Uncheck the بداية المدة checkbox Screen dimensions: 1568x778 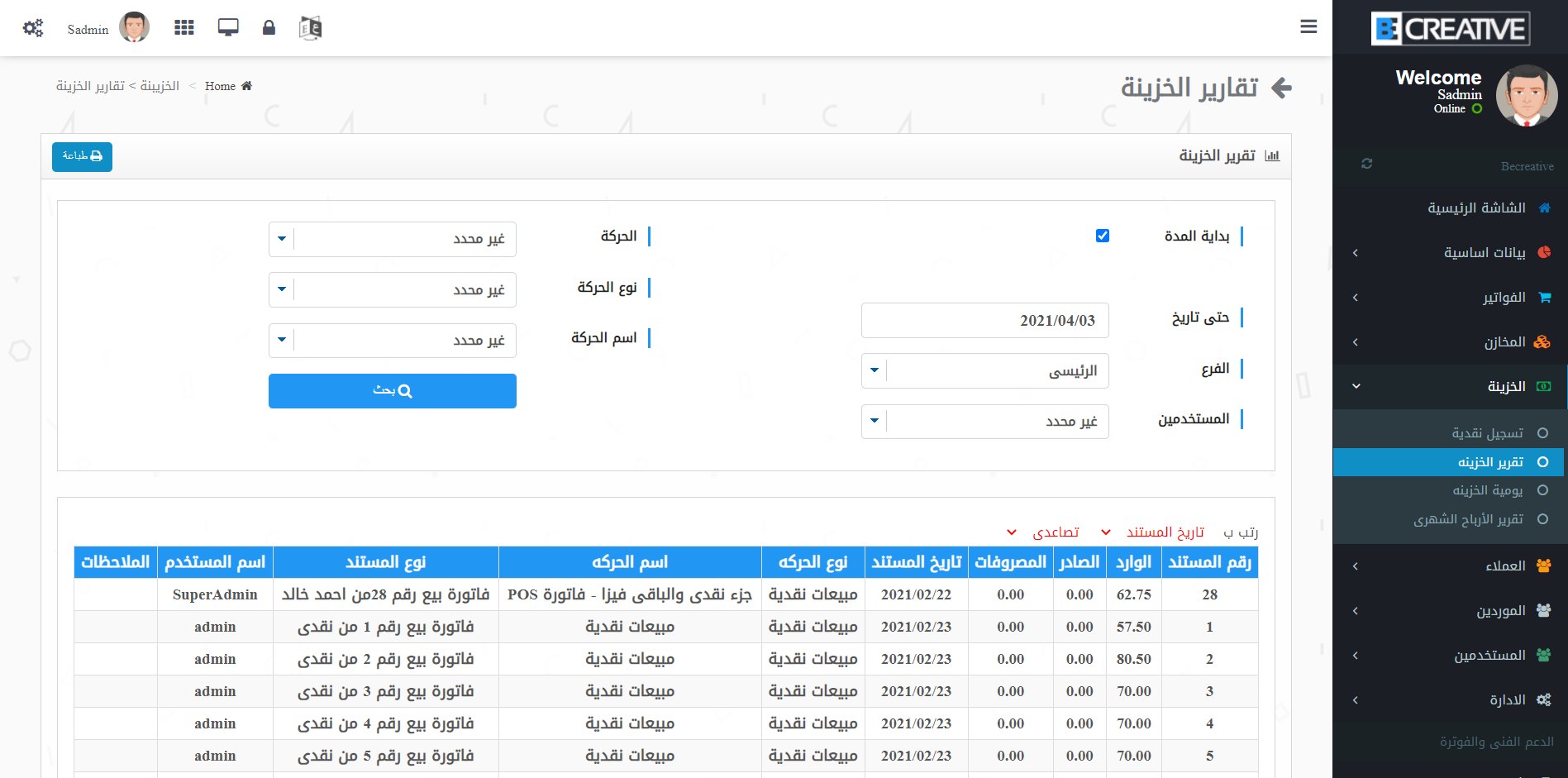(1103, 236)
